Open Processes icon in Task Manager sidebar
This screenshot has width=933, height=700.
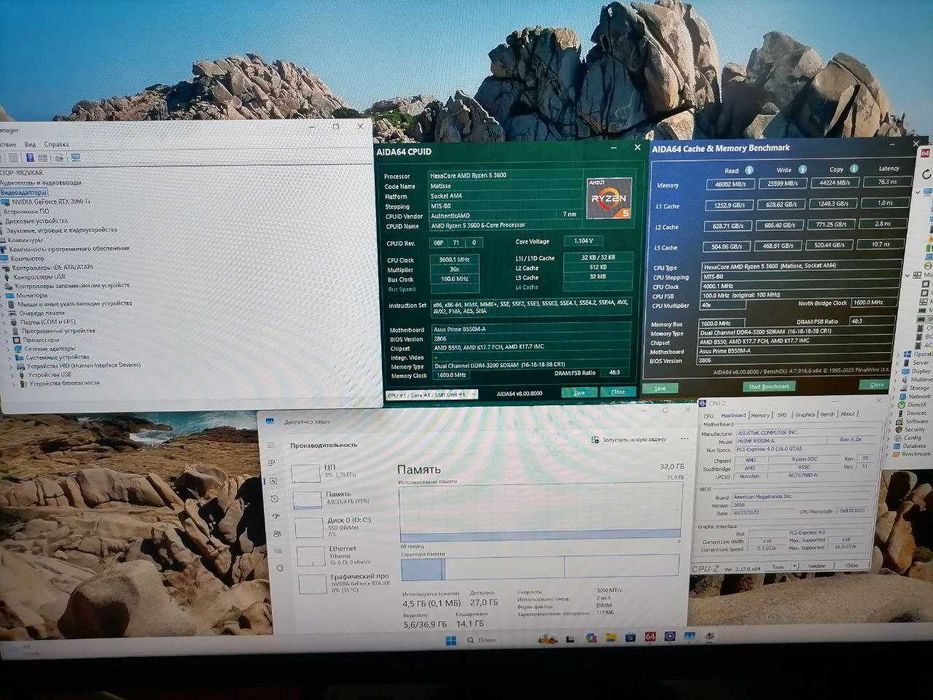pyautogui.click(x=271, y=463)
